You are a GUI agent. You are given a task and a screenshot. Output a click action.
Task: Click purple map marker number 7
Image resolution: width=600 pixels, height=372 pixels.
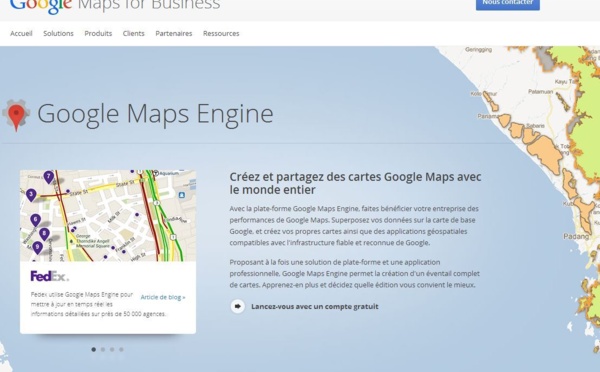pyautogui.click(x=48, y=177)
